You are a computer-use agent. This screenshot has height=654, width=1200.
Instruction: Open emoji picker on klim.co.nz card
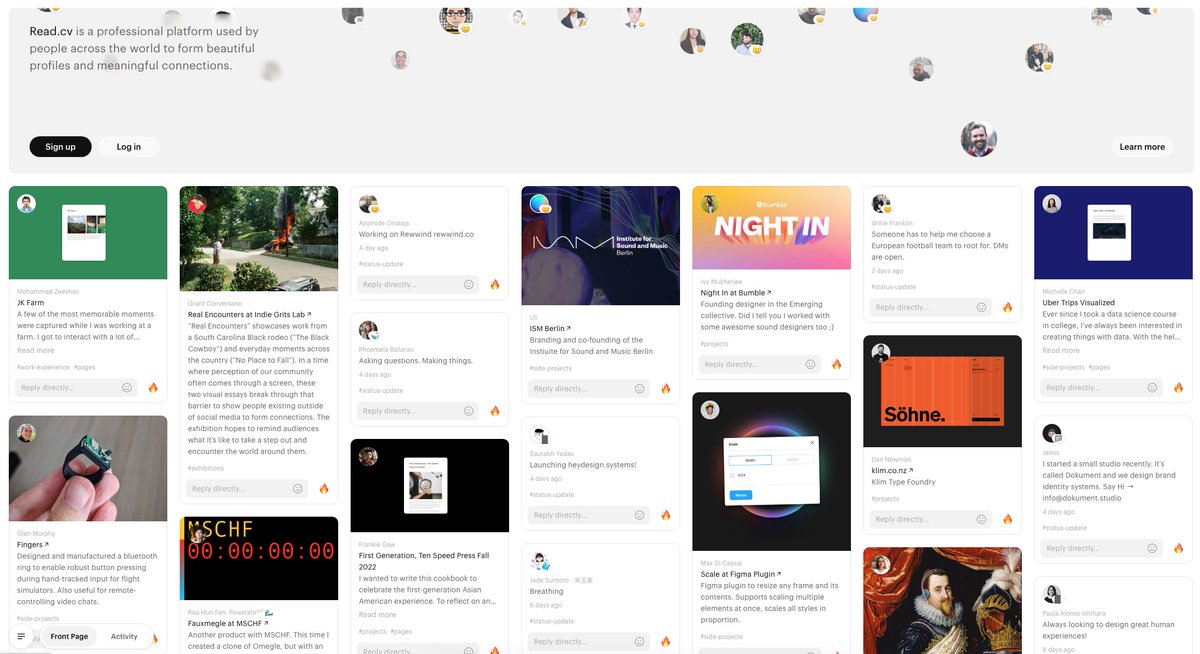coord(982,519)
